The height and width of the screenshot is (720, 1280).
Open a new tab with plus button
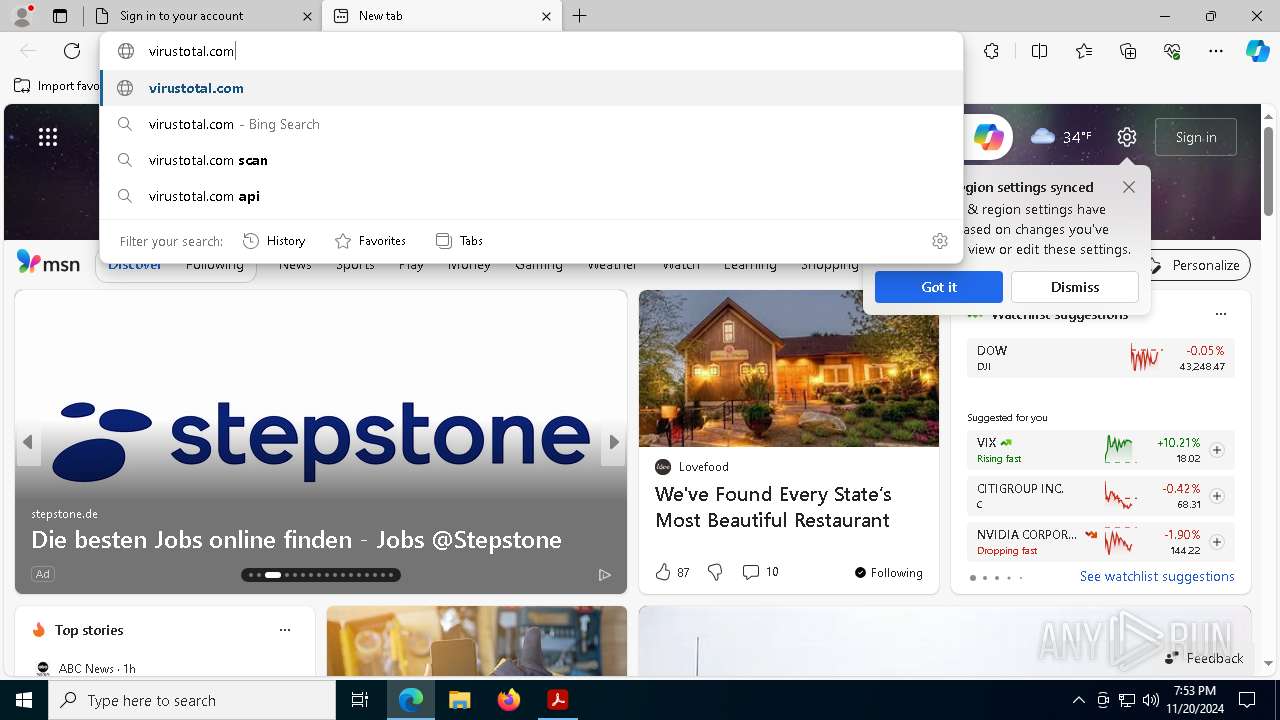pyautogui.click(x=580, y=16)
